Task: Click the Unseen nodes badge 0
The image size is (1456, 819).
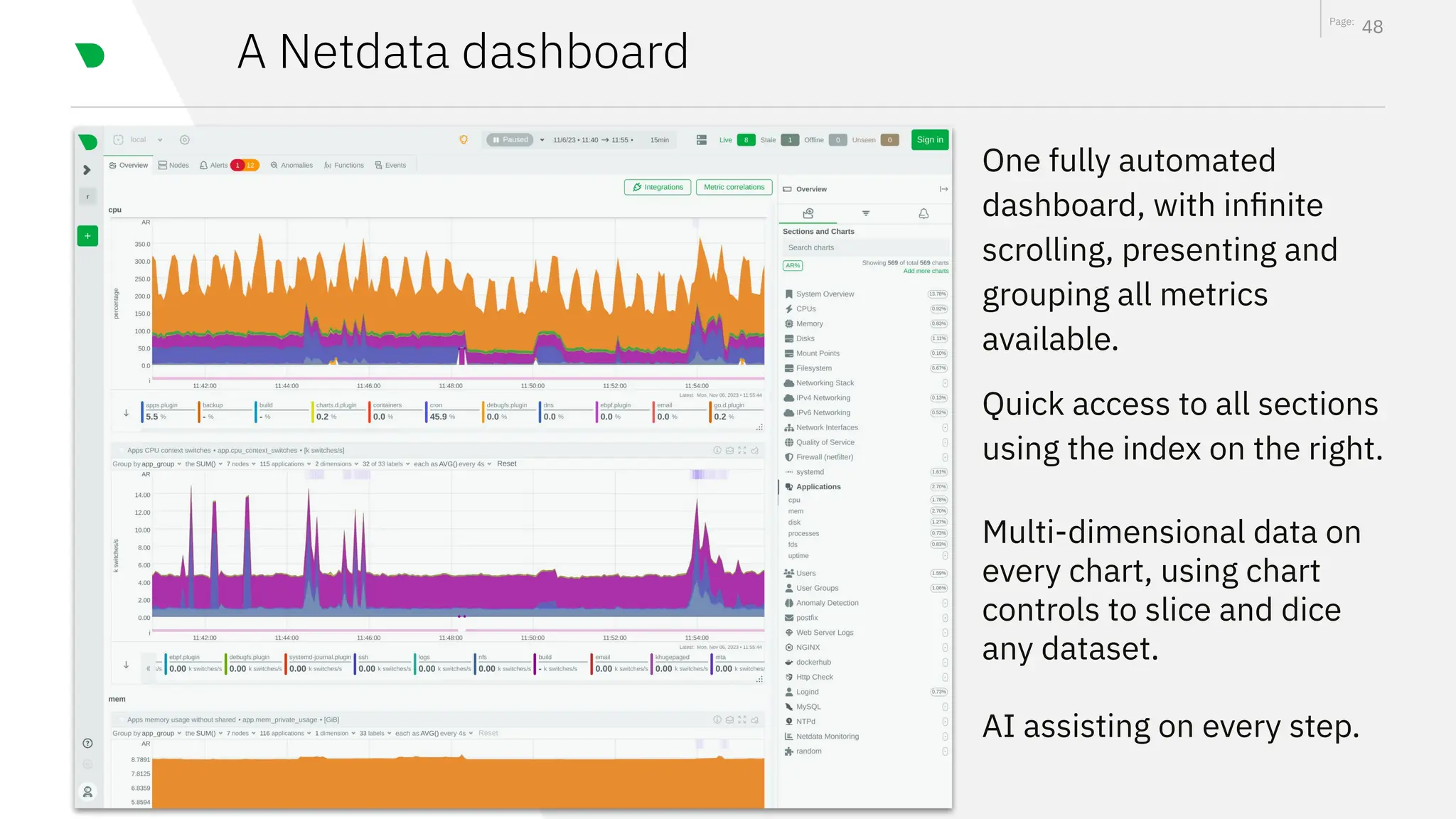Action: pos(889,140)
